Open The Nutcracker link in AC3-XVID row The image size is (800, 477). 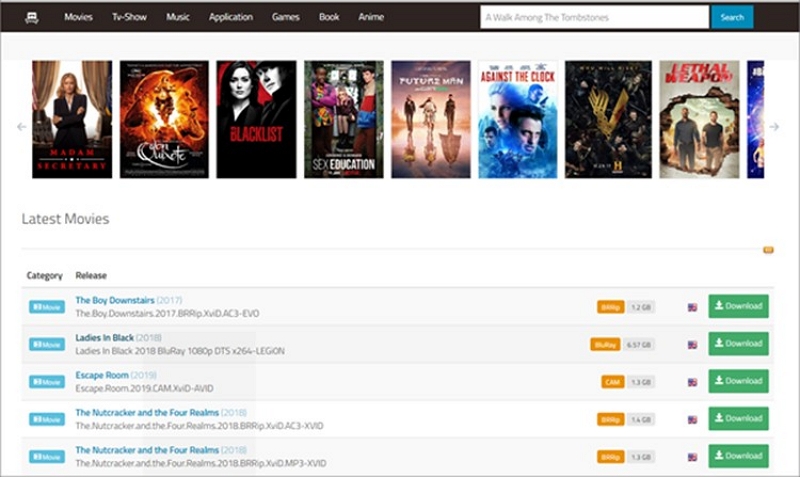147,412
